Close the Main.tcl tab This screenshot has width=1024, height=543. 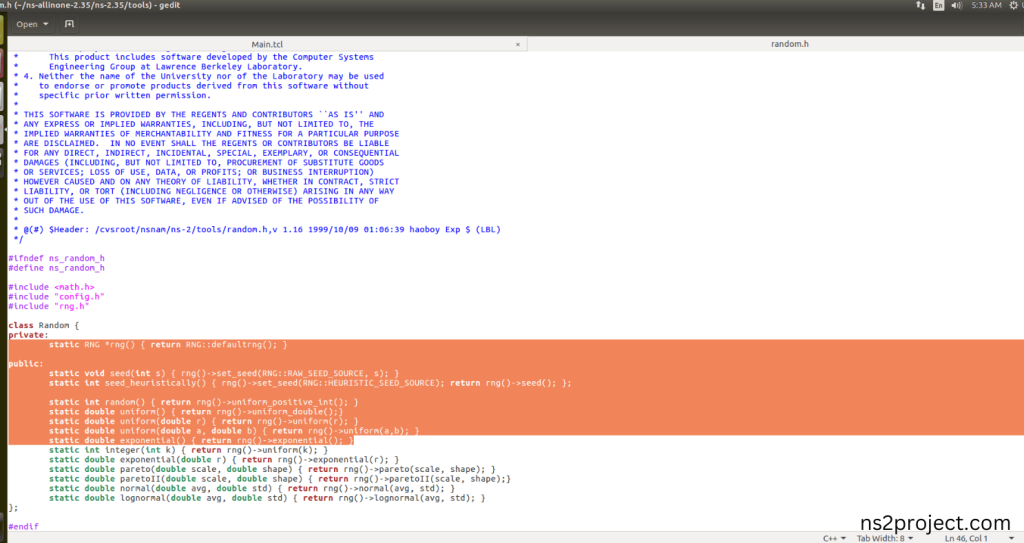[518, 44]
